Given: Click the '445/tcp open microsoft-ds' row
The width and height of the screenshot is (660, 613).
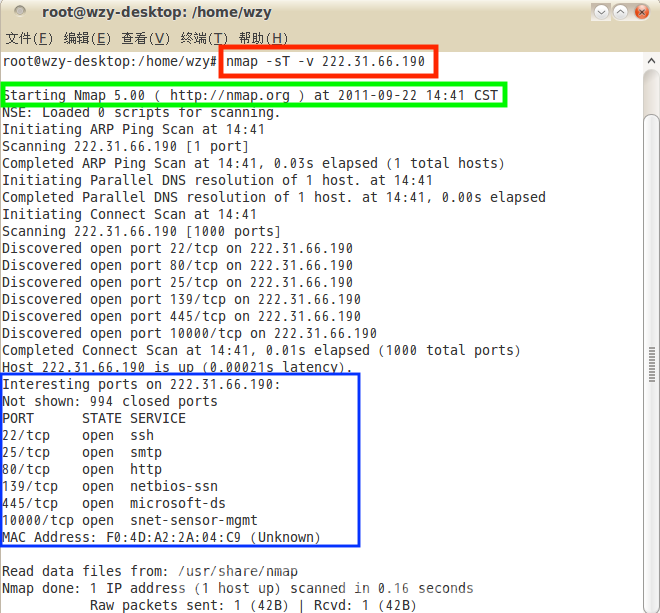Looking at the screenshot, I should tap(114, 504).
